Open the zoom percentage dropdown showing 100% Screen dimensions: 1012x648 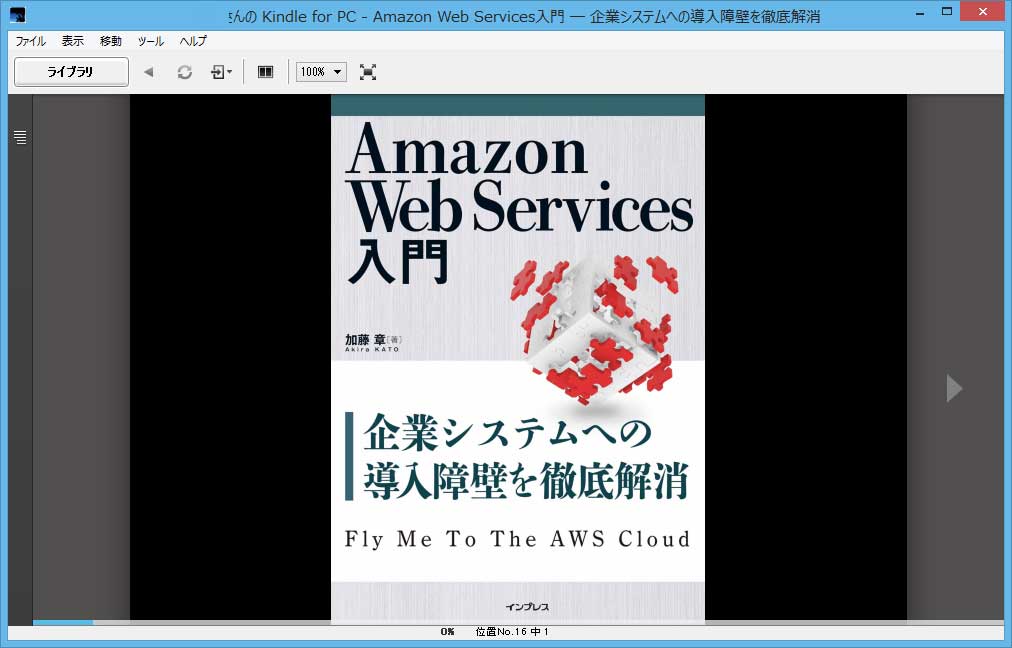319,71
